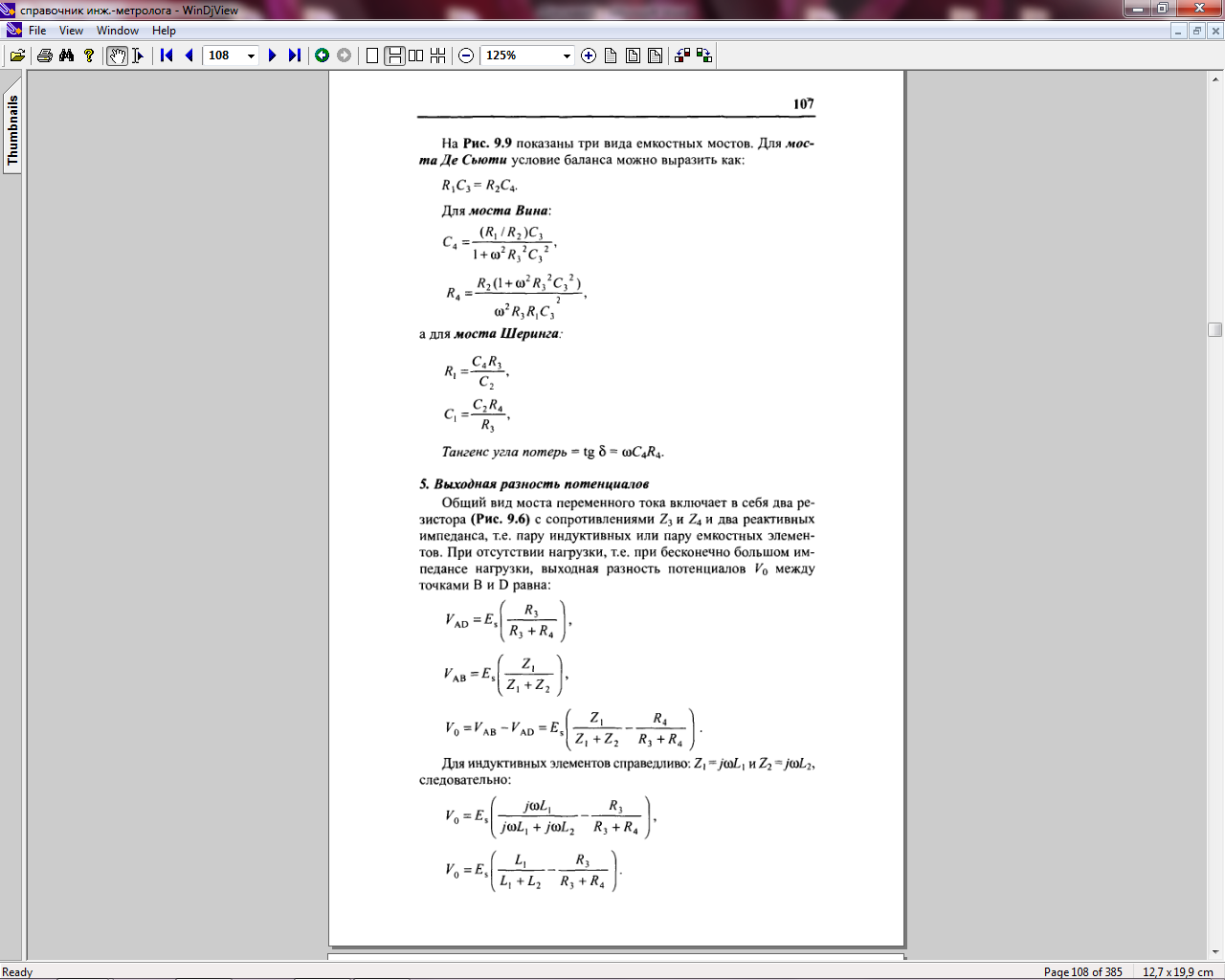The width and height of the screenshot is (1225, 980).
Task: Click '12,7 x 19,9 cm' page size status
Action: click(x=1177, y=972)
